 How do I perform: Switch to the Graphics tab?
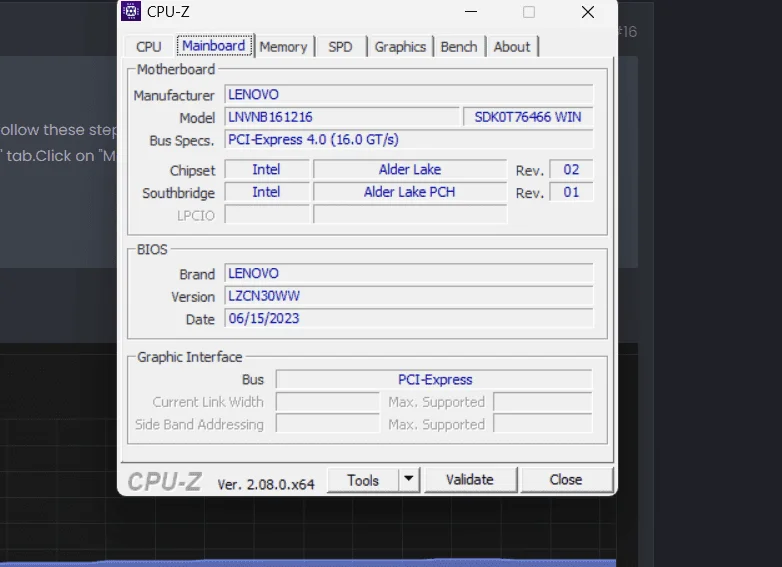400,47
